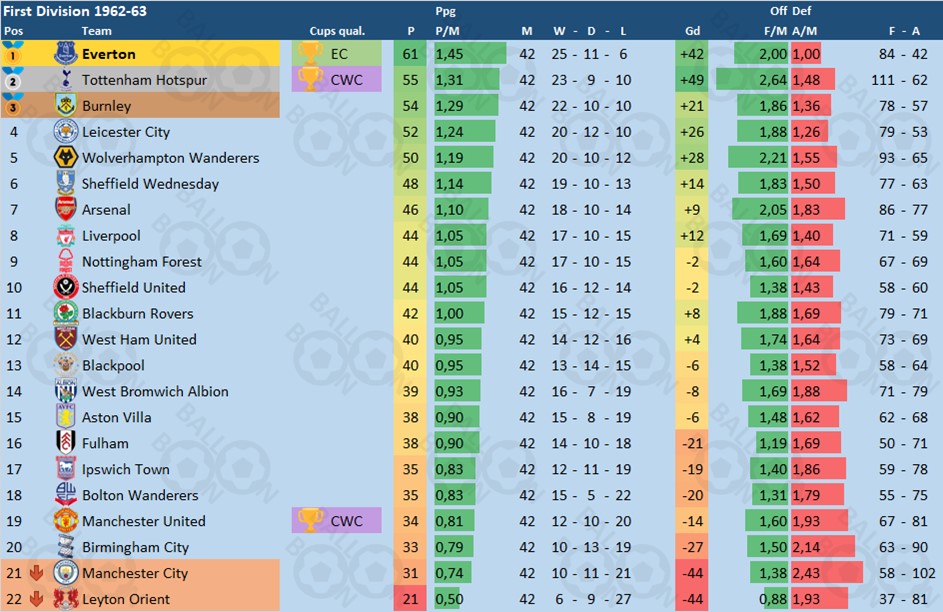Click the trophy icon beside EC
943x612 pixels.
click(x=310, y=54)
